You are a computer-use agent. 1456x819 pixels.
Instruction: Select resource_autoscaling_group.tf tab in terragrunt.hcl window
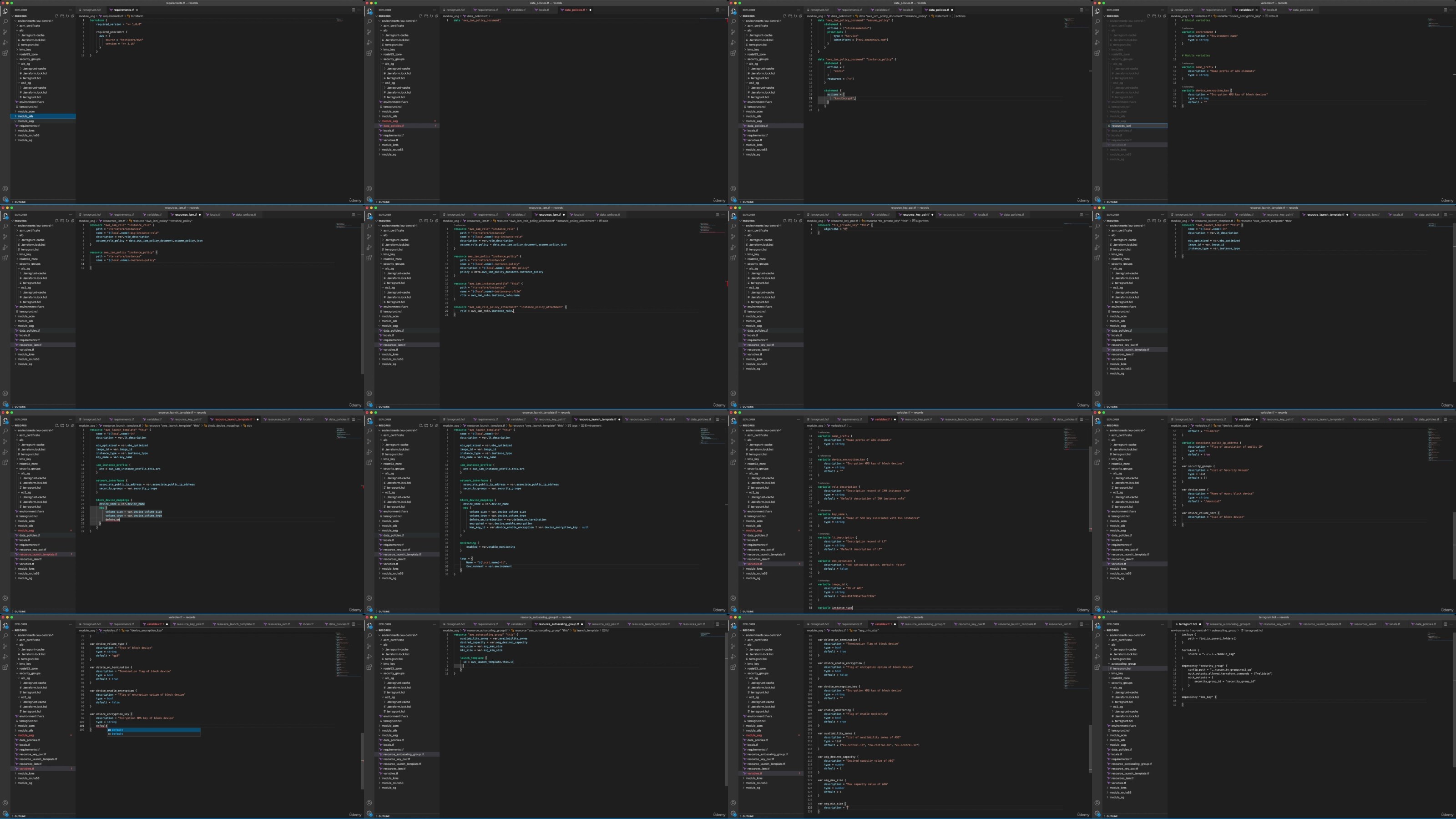point(1228,624)
